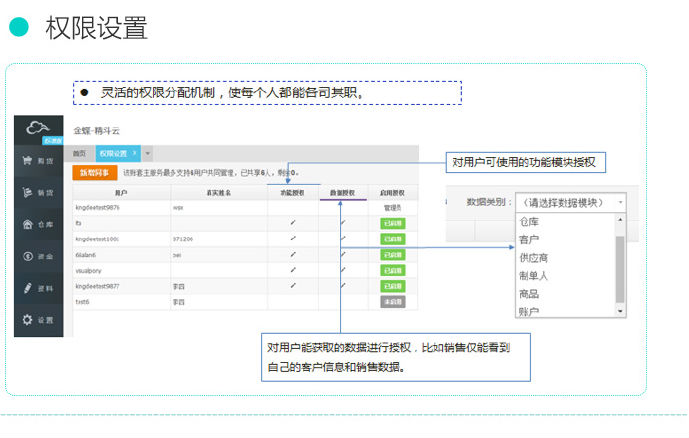Click the 数据授权 column header
689x438 pixels.
[x=342, y=192]
